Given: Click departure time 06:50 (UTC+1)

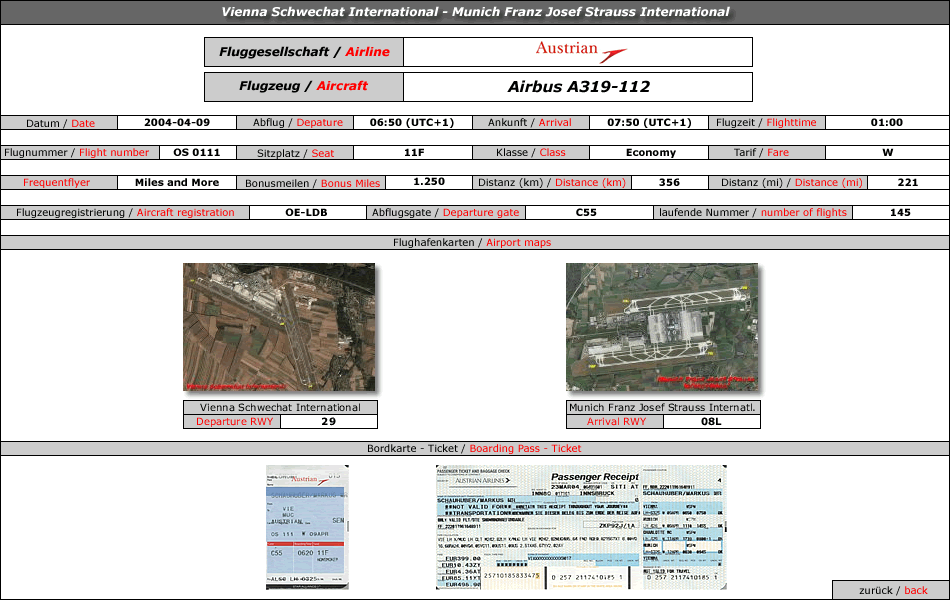Looking at the screenshot, I should [x=412, y=122].
